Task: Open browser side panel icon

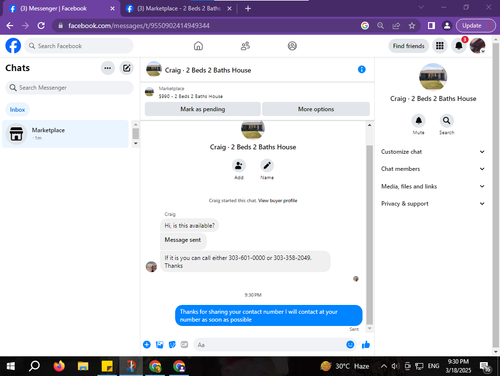Action: (x=431, y=26)
